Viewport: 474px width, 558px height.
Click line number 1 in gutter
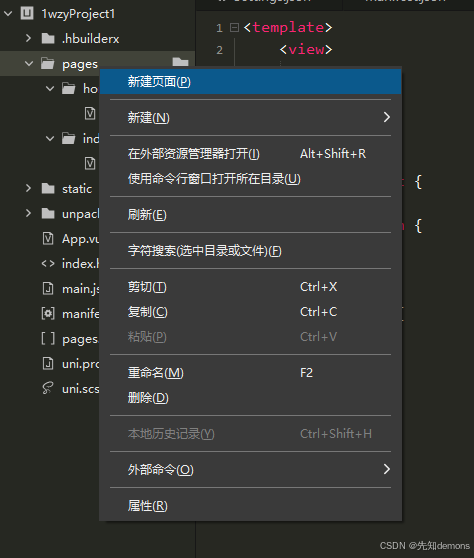[219, 28]
